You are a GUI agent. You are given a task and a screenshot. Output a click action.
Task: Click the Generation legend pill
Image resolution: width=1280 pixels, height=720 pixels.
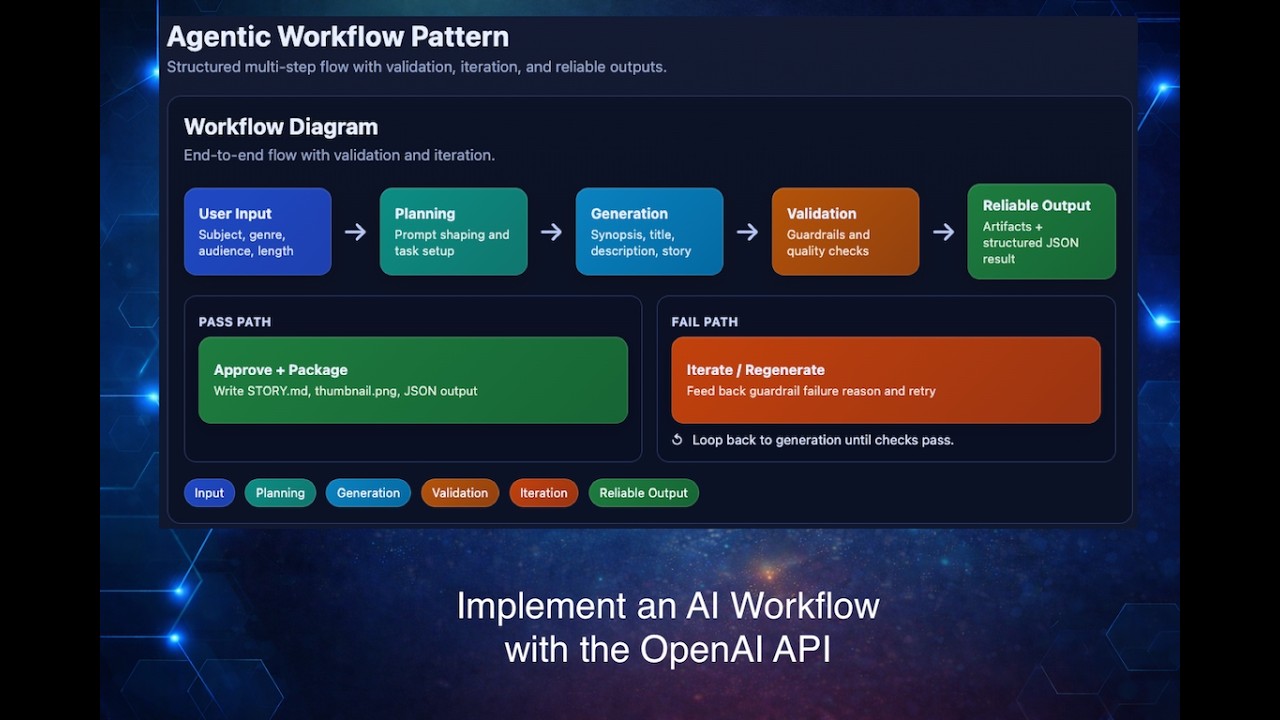coord(368,493)
